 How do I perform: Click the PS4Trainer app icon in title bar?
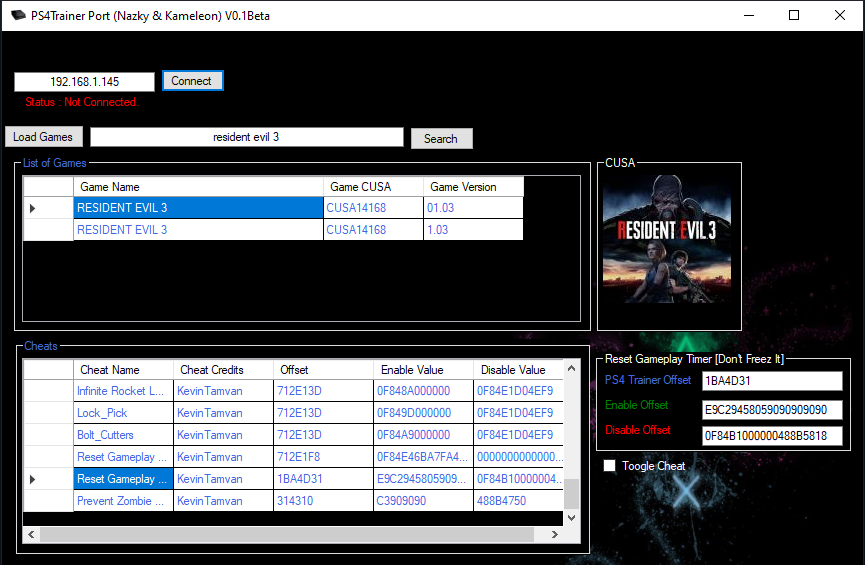(x=18, y=15)
